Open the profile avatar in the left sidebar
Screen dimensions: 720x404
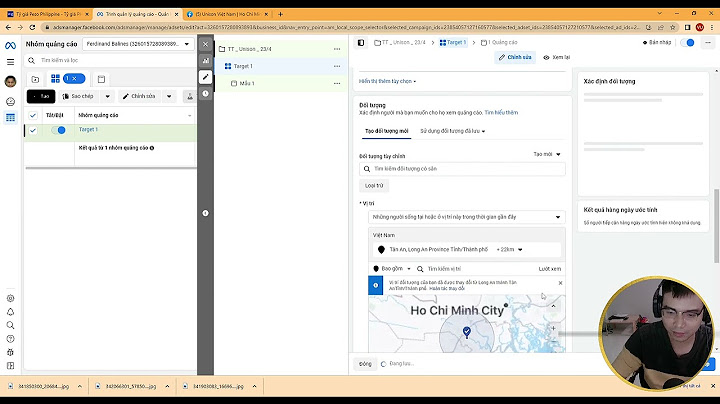[x=10, y=81]
